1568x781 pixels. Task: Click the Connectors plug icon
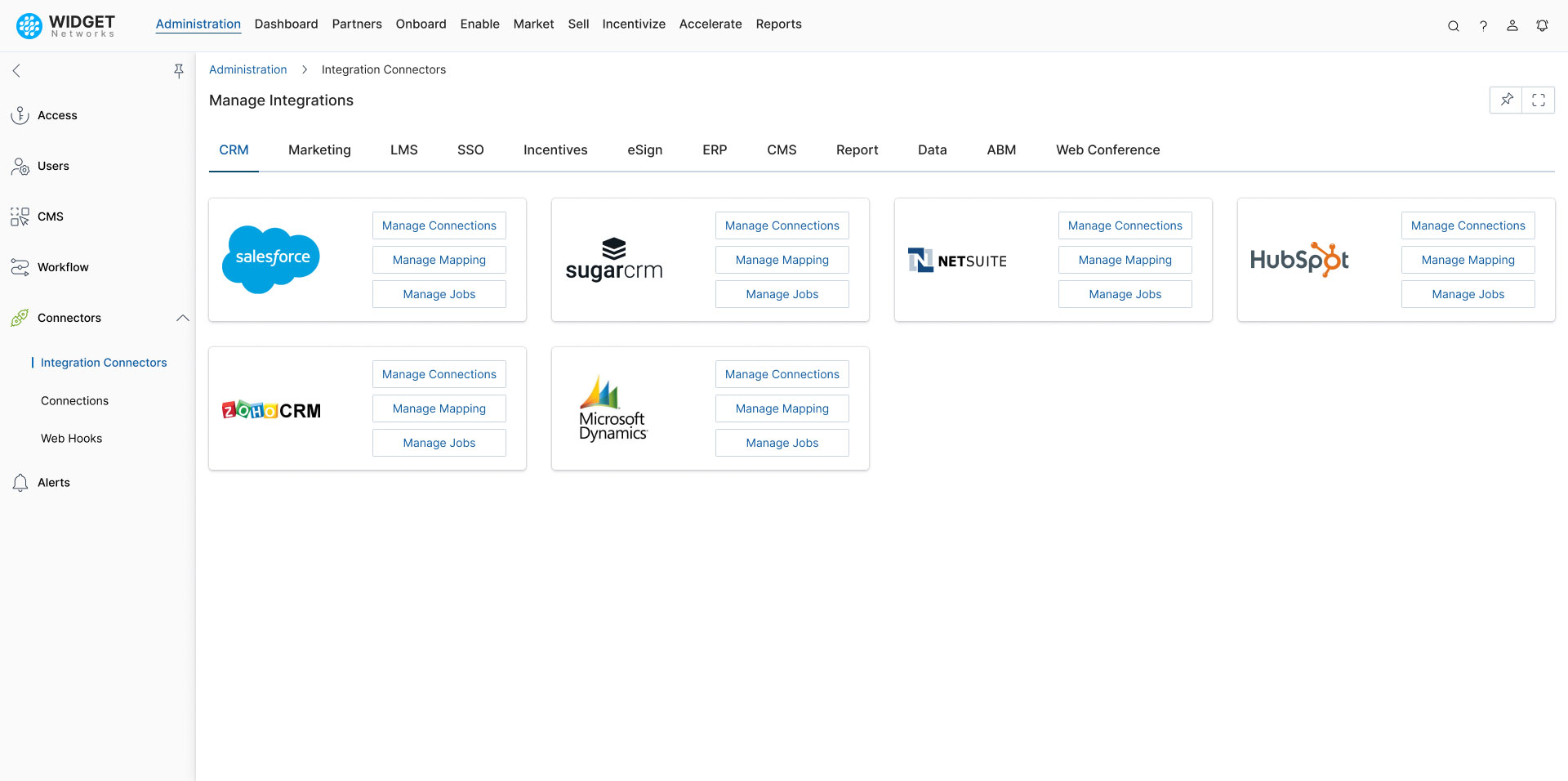click(x=20, y=318)
